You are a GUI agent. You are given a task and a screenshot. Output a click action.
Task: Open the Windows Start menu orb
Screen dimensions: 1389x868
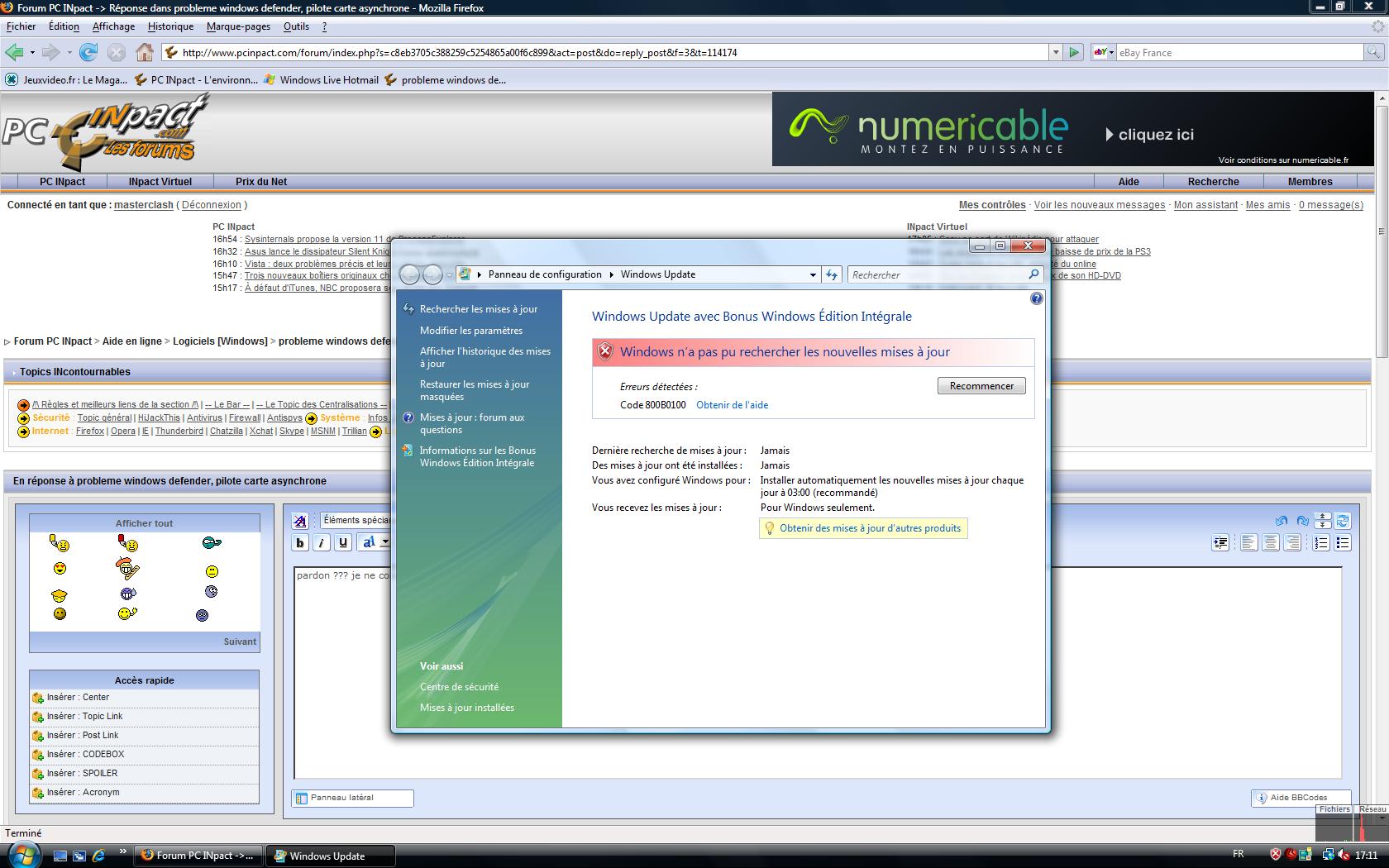tap(23, 854)
